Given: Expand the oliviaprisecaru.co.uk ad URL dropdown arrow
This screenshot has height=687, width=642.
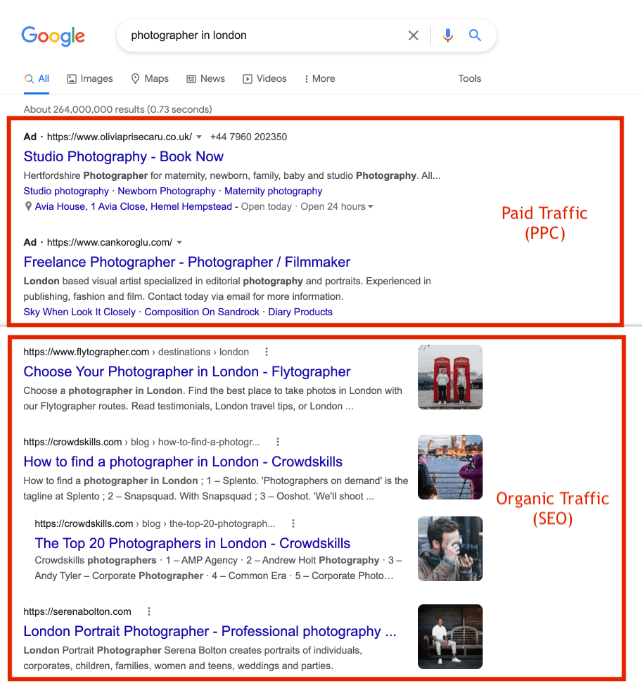Looking at the screenshot, I should (x=199, y=137).
